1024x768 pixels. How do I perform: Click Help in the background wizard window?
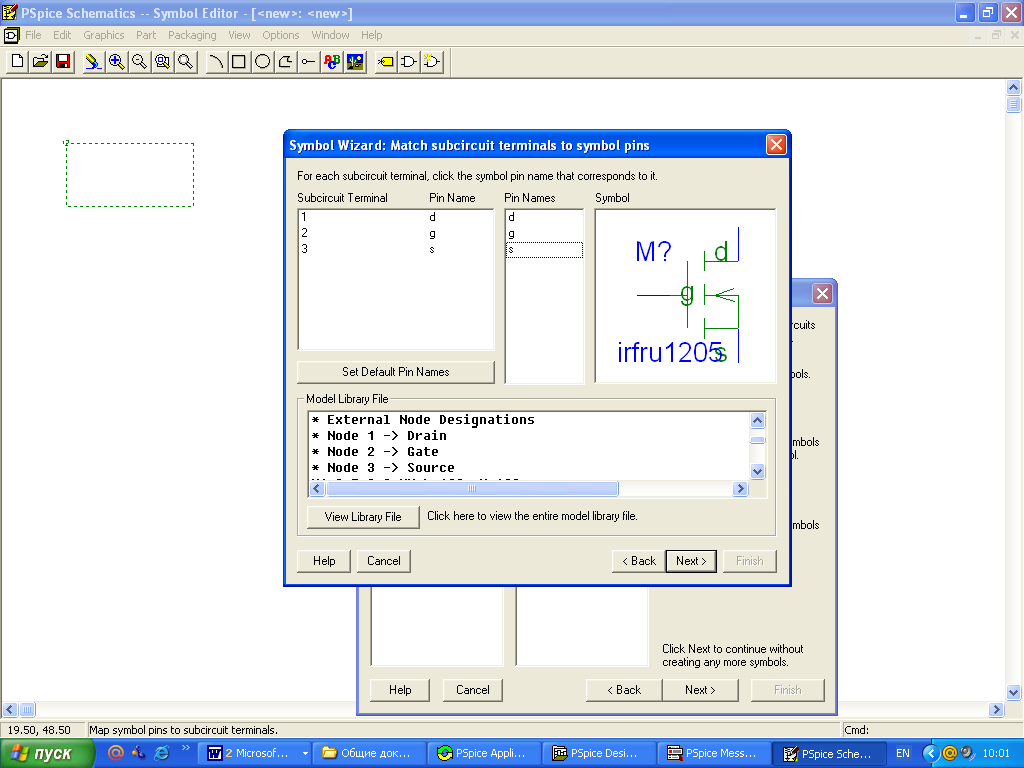pos(400,690)
